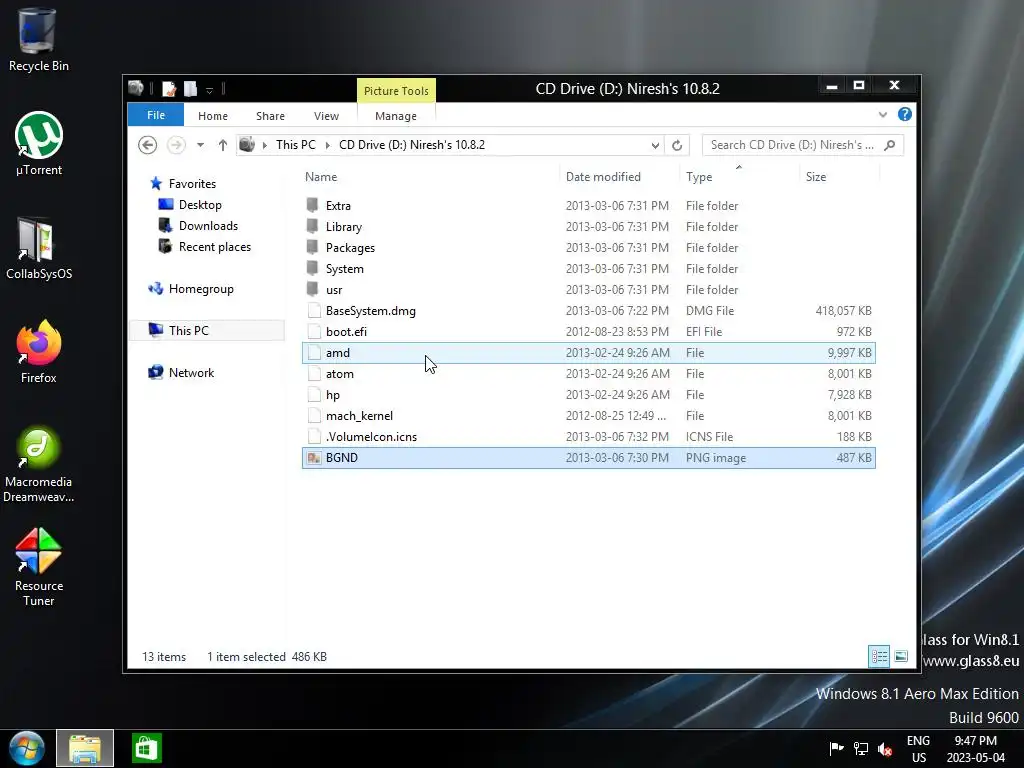Open Customize Quick Access Toolbar dropdown
This screenshot has width=1024, height=768.
tap(210, 89)
